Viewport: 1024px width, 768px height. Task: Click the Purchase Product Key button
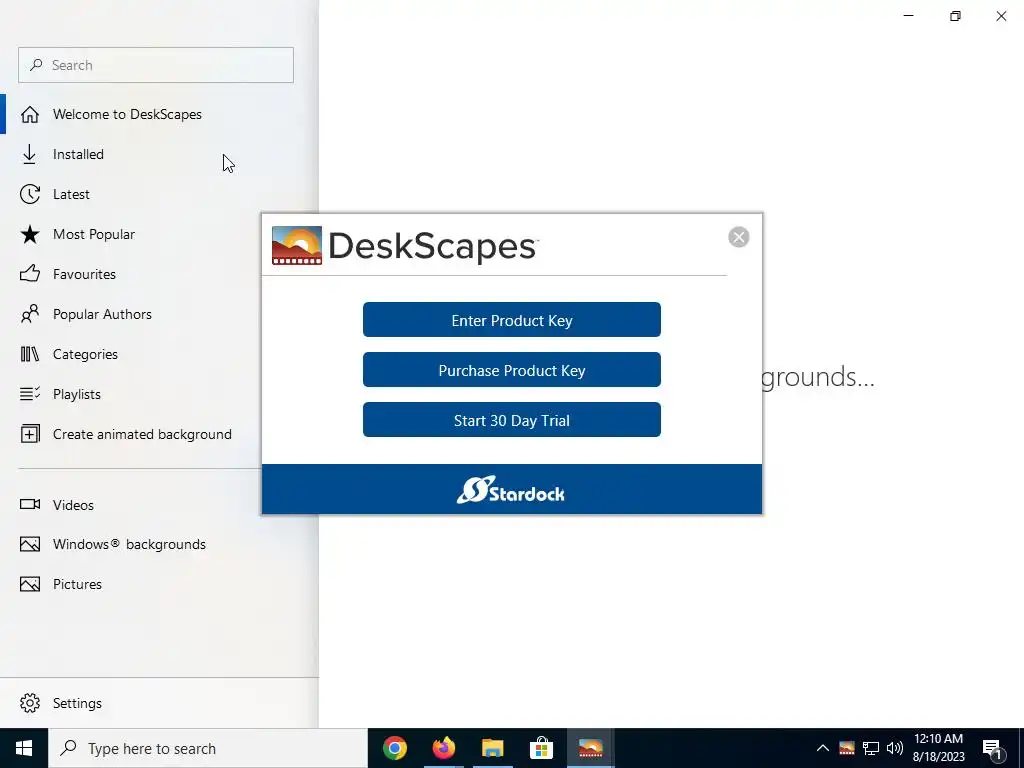(511, 370)
